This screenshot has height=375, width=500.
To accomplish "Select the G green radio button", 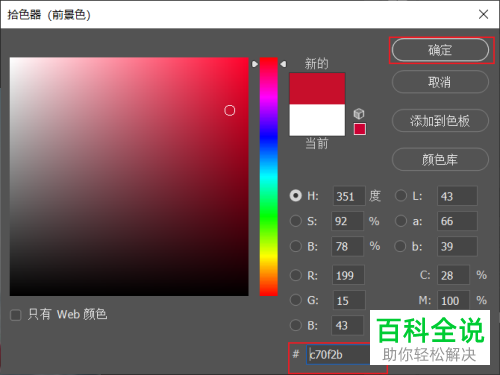I will (x=296, y=300).
